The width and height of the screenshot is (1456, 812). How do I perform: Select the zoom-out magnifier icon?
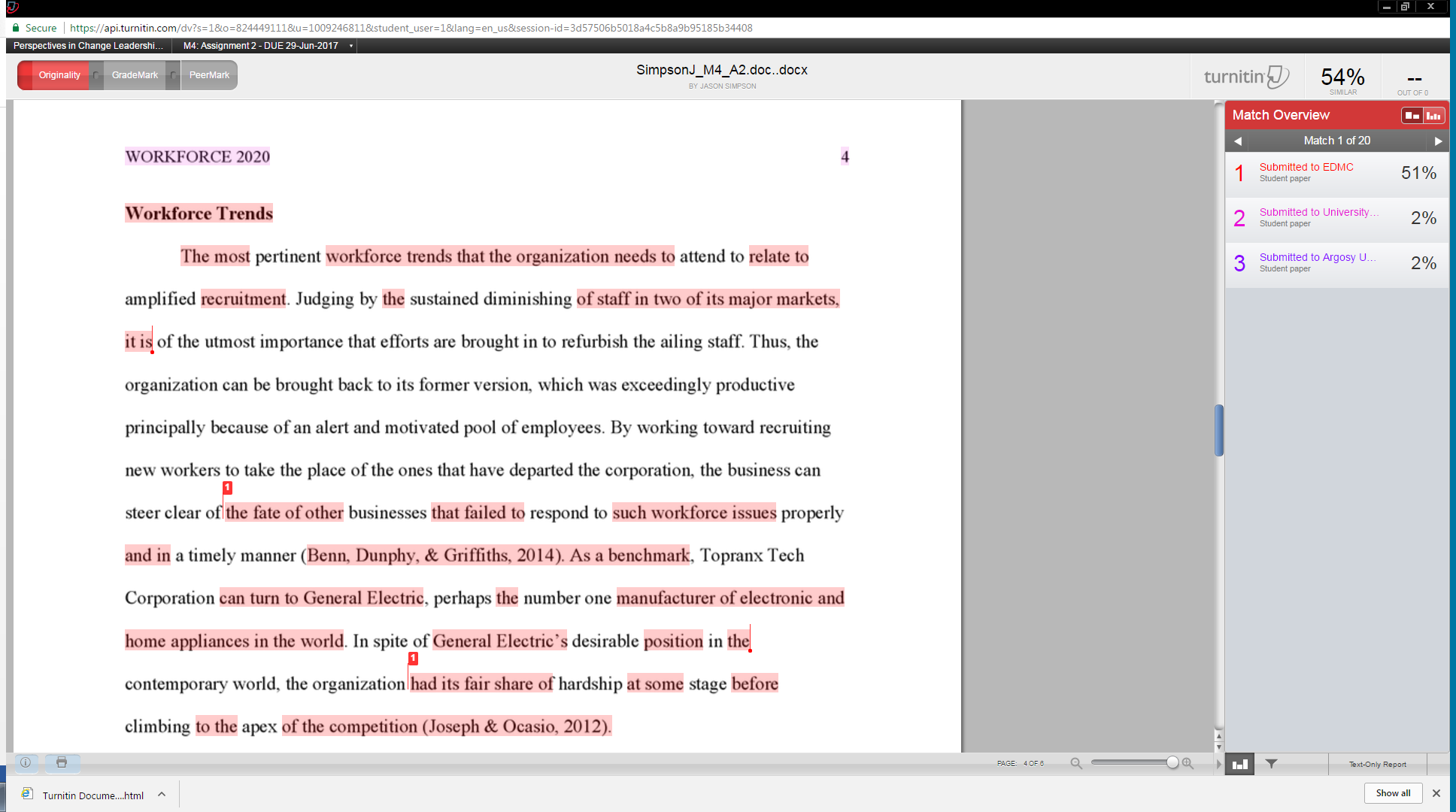click(1075, 762)
